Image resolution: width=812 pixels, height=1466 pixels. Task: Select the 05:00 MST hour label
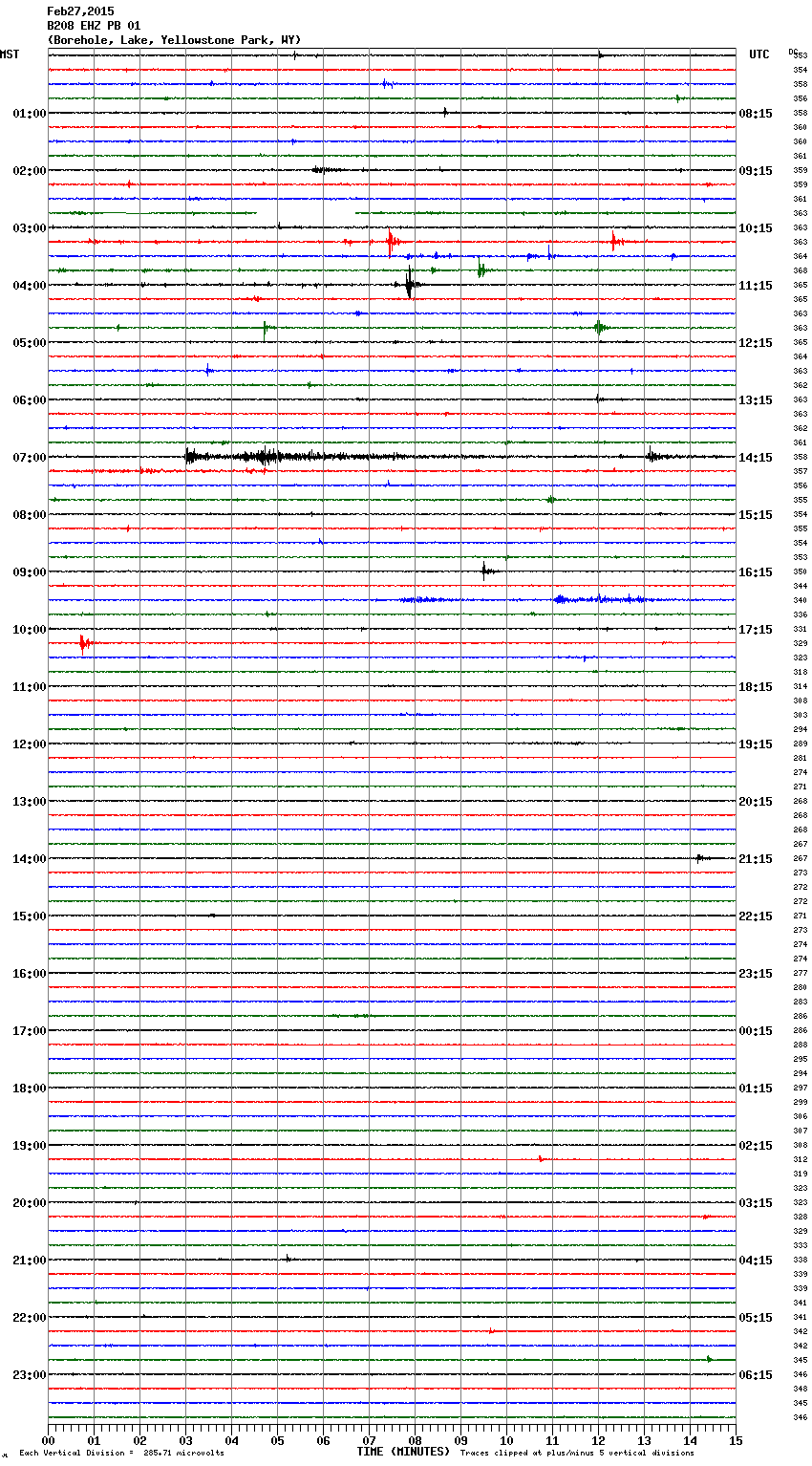point(30,342)
